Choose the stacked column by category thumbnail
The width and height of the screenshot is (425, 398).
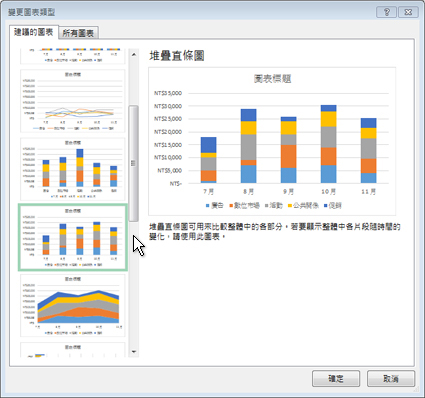pyautogui.click(x=73, y=169)
